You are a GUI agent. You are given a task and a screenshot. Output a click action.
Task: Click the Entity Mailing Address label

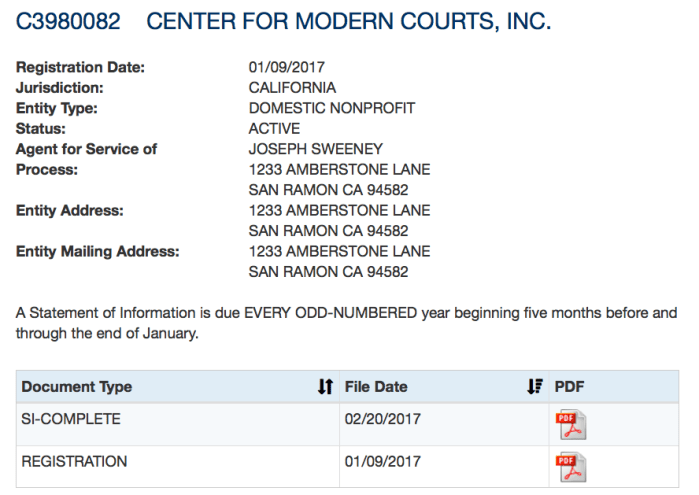point(98,251)
